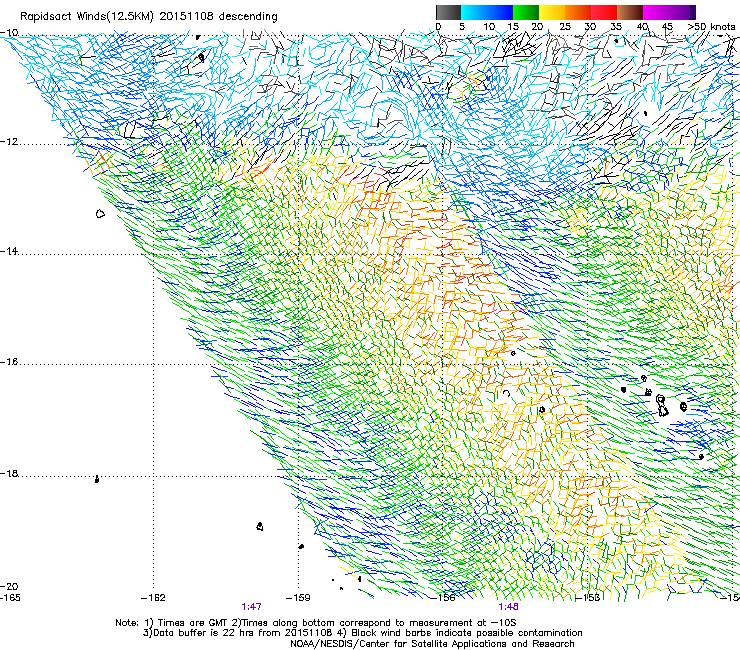Click the cyan-to-blue 5-15 knots legend segment
Viewport: 740px width, 650px height.
pyautogui.click(x=487, y=12)
